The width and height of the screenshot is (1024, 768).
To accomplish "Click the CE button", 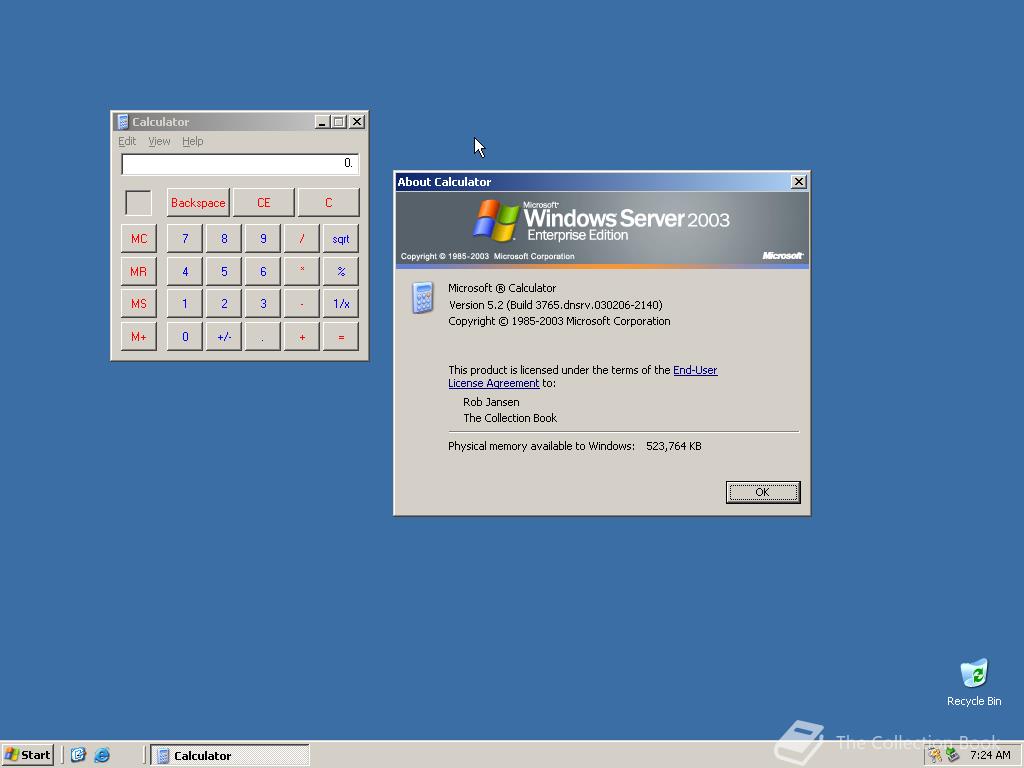I will [x=263, y=202].
